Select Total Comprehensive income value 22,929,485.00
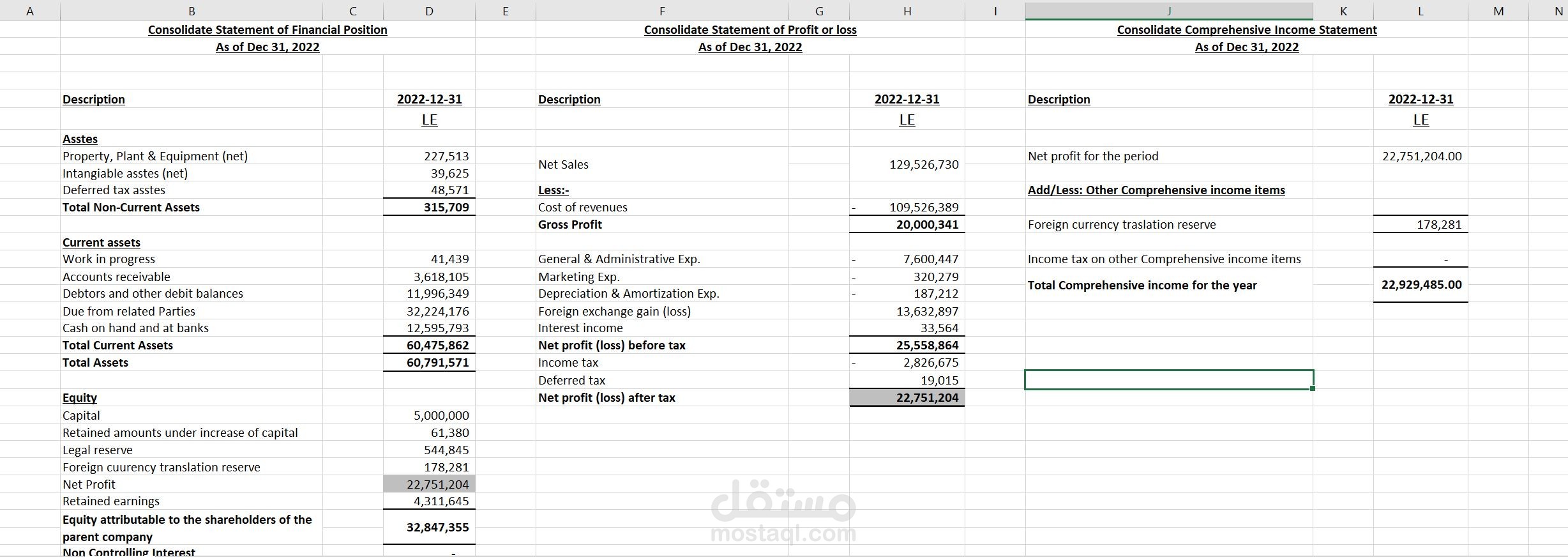This screenshot has width=1568, height=557. [1422, 284]
